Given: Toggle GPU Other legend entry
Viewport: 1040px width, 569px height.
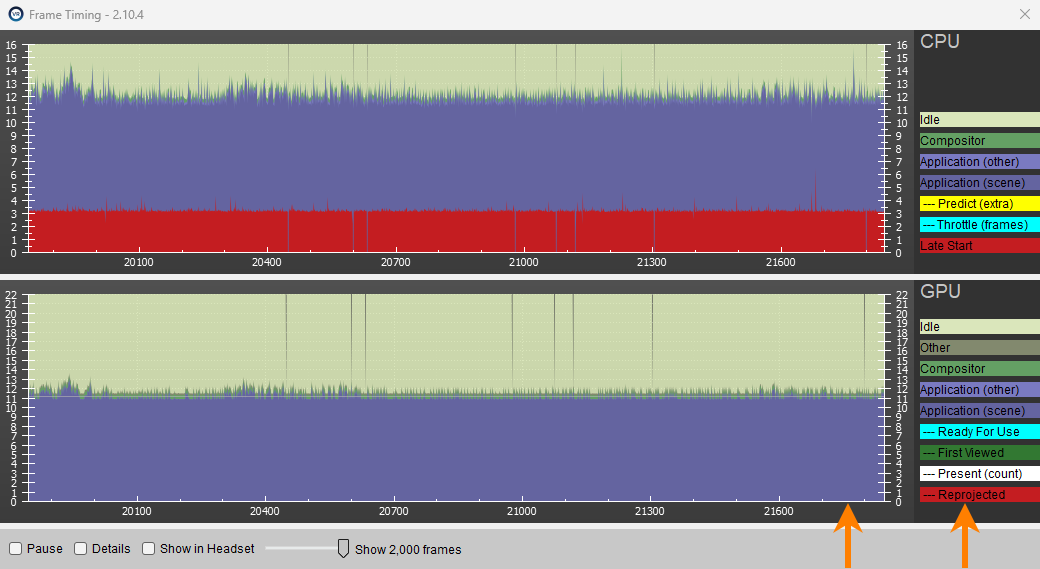Looking at the screenshot, I should [x=979, y=348].
